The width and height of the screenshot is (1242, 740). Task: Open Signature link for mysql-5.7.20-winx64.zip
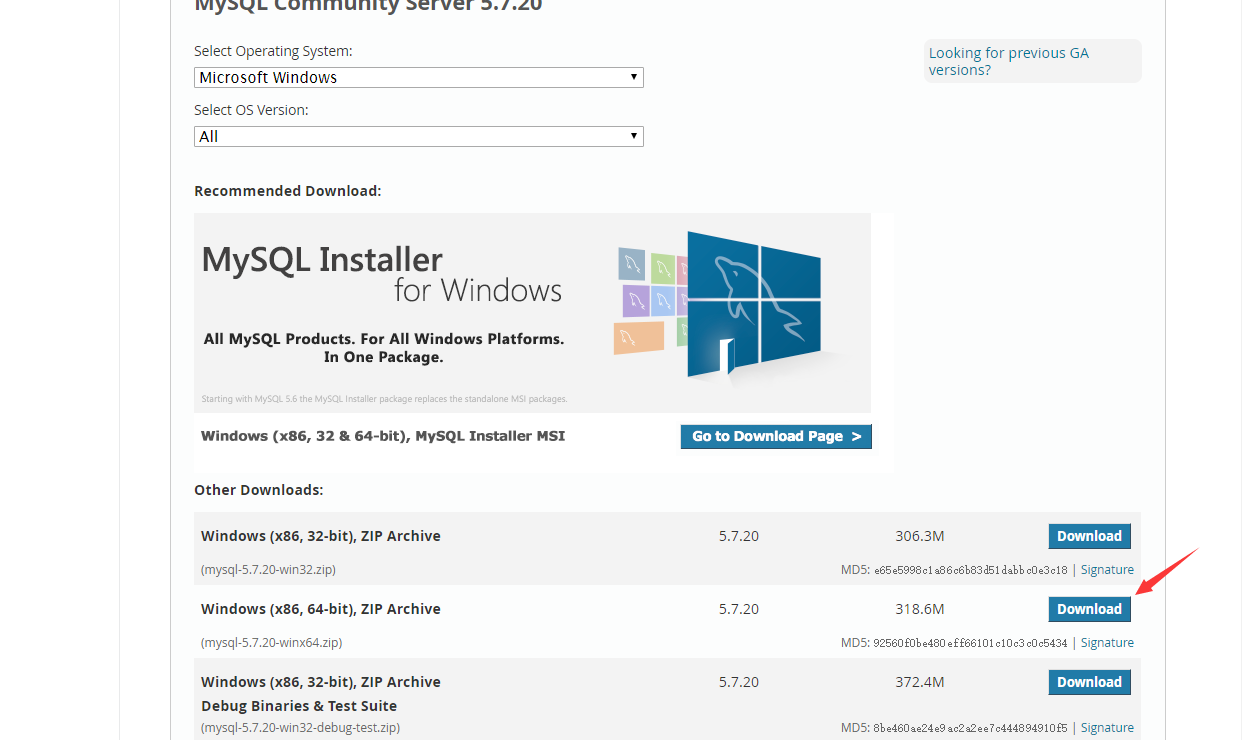tap(1107, 643)
